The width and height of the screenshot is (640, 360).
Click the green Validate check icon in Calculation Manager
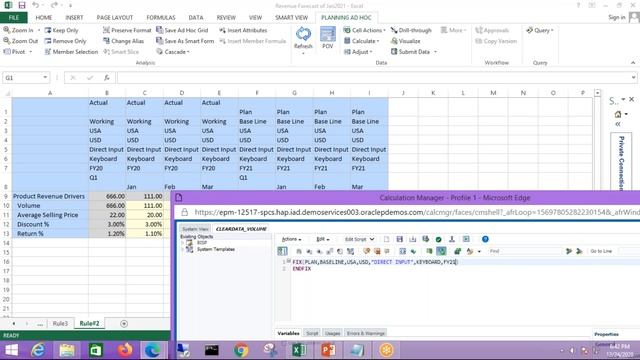[x=438, y=239]
